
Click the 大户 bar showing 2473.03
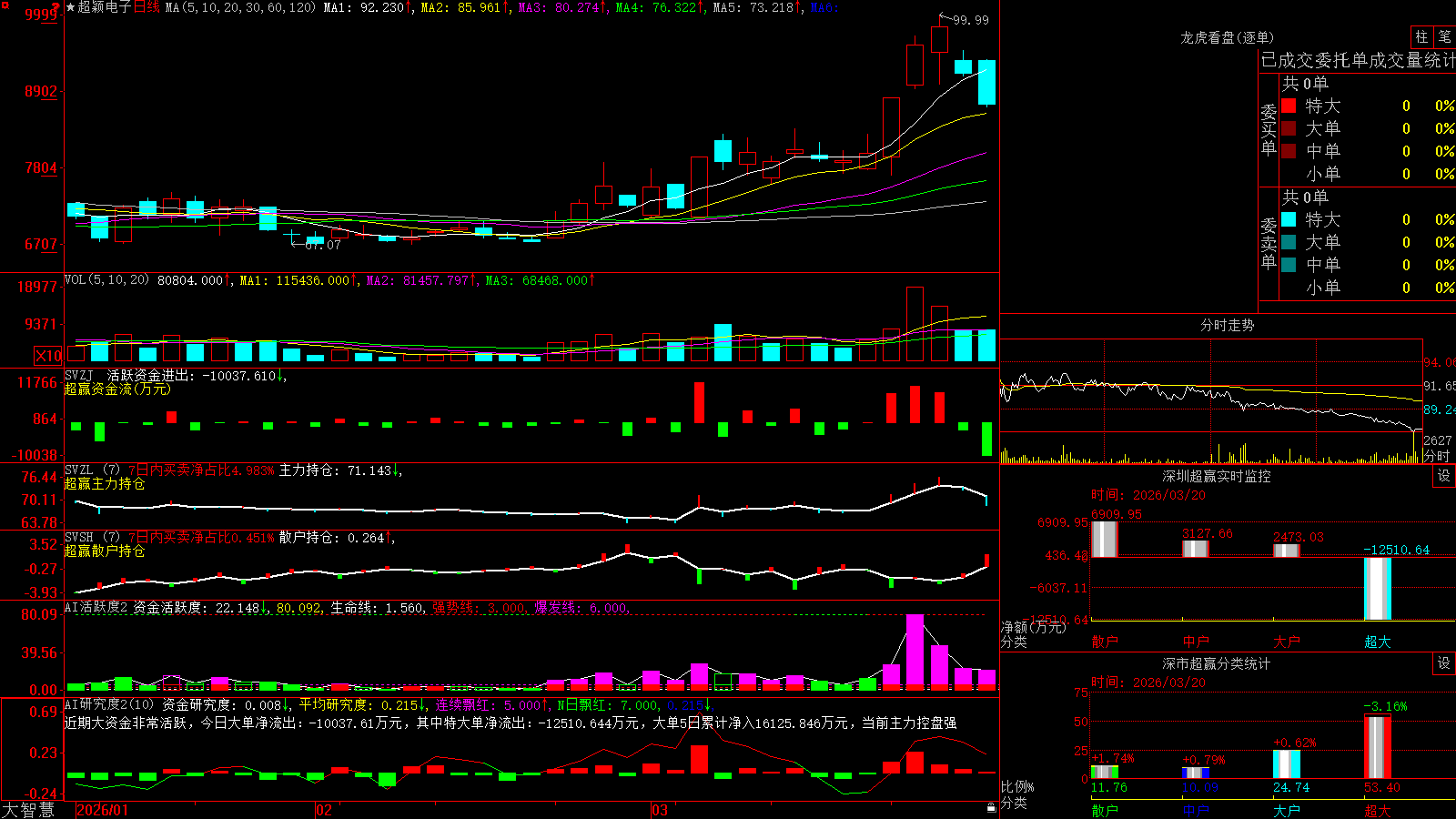pos(1287,551)
